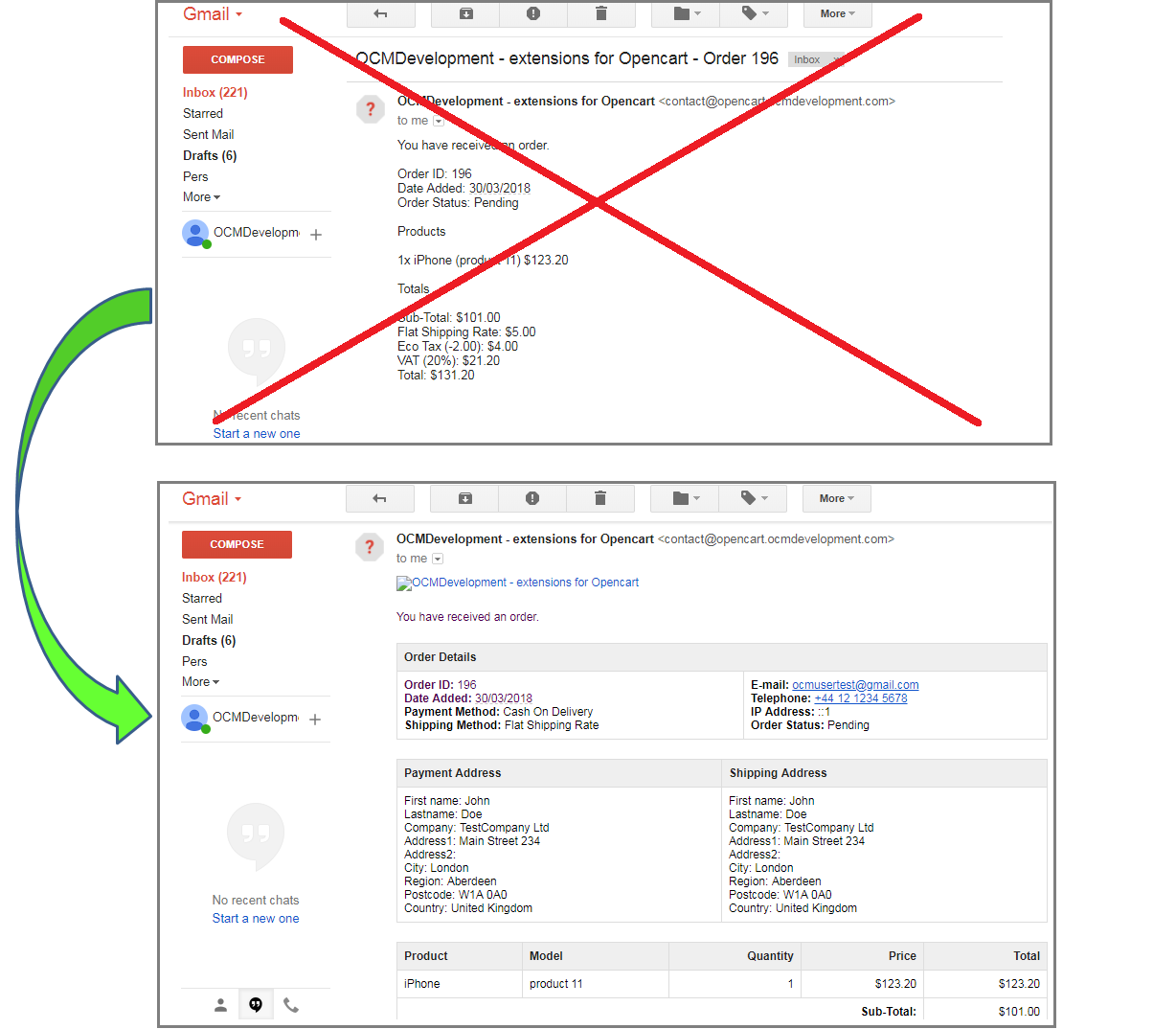Expand the 'to me' details arrow in lower Gmail
The width and height of the screenshot is (1176, 1029).
pyautogui.click(x=438, y=559)
